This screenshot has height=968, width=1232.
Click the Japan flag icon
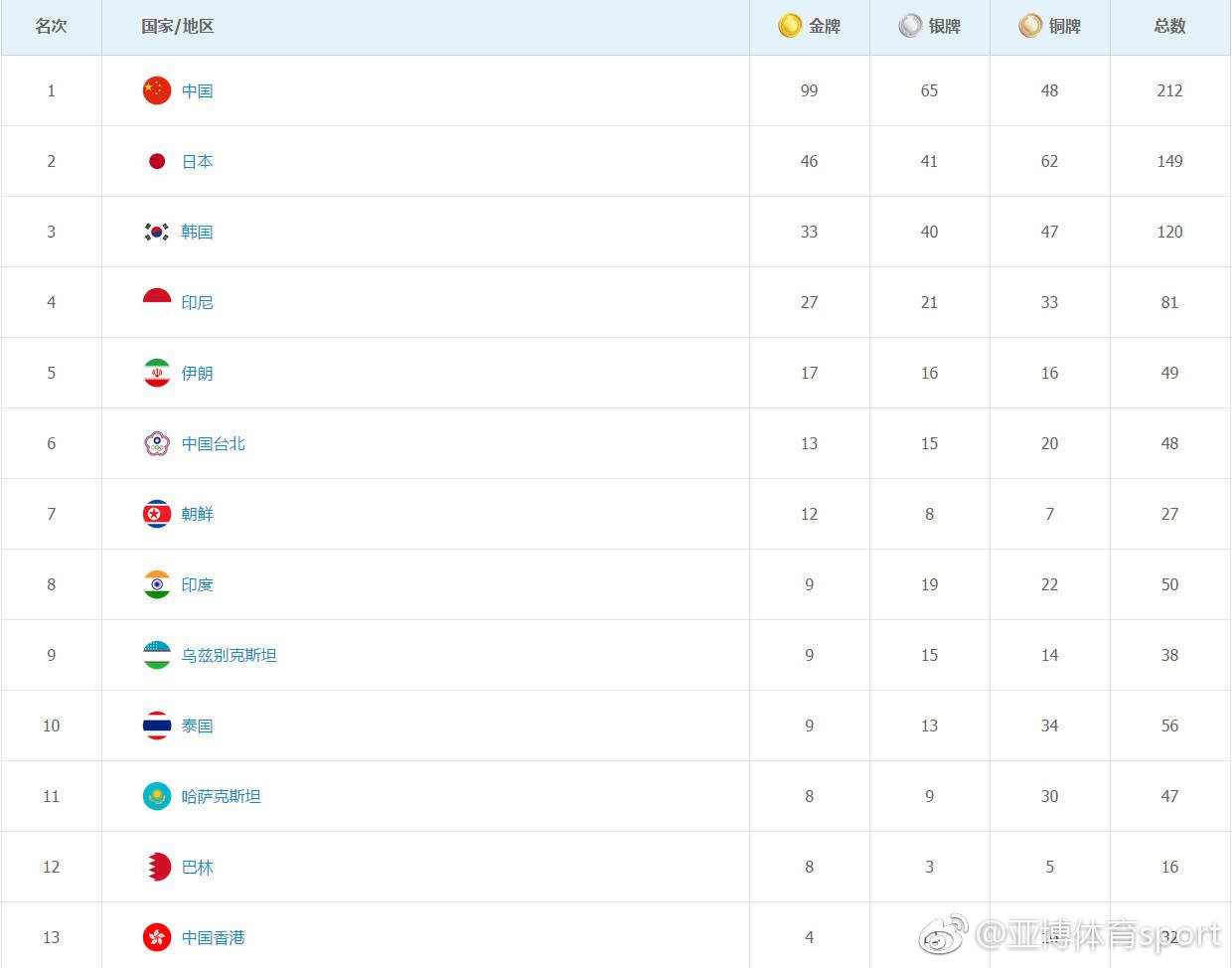pos(157,161)
